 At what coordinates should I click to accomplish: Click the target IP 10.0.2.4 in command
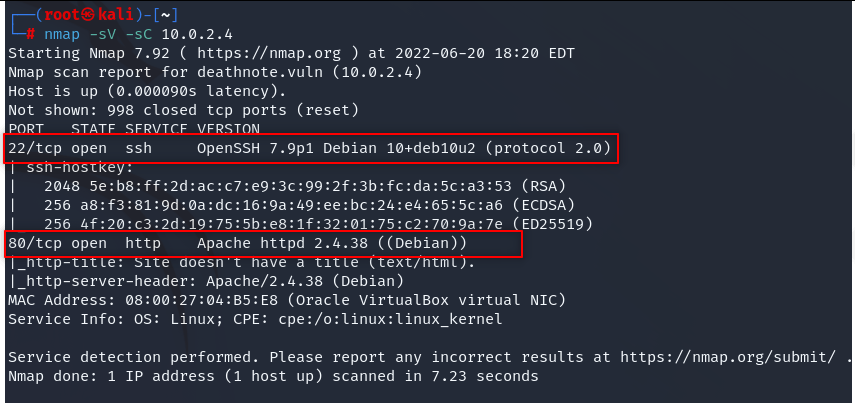197,35
